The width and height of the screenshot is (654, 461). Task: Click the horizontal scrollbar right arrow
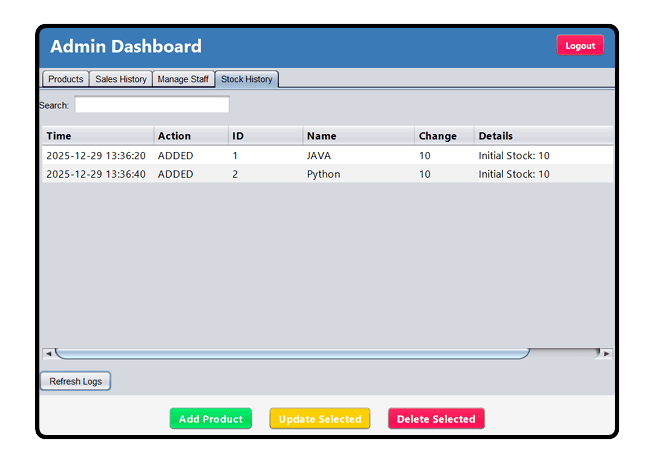click(606, 354)
